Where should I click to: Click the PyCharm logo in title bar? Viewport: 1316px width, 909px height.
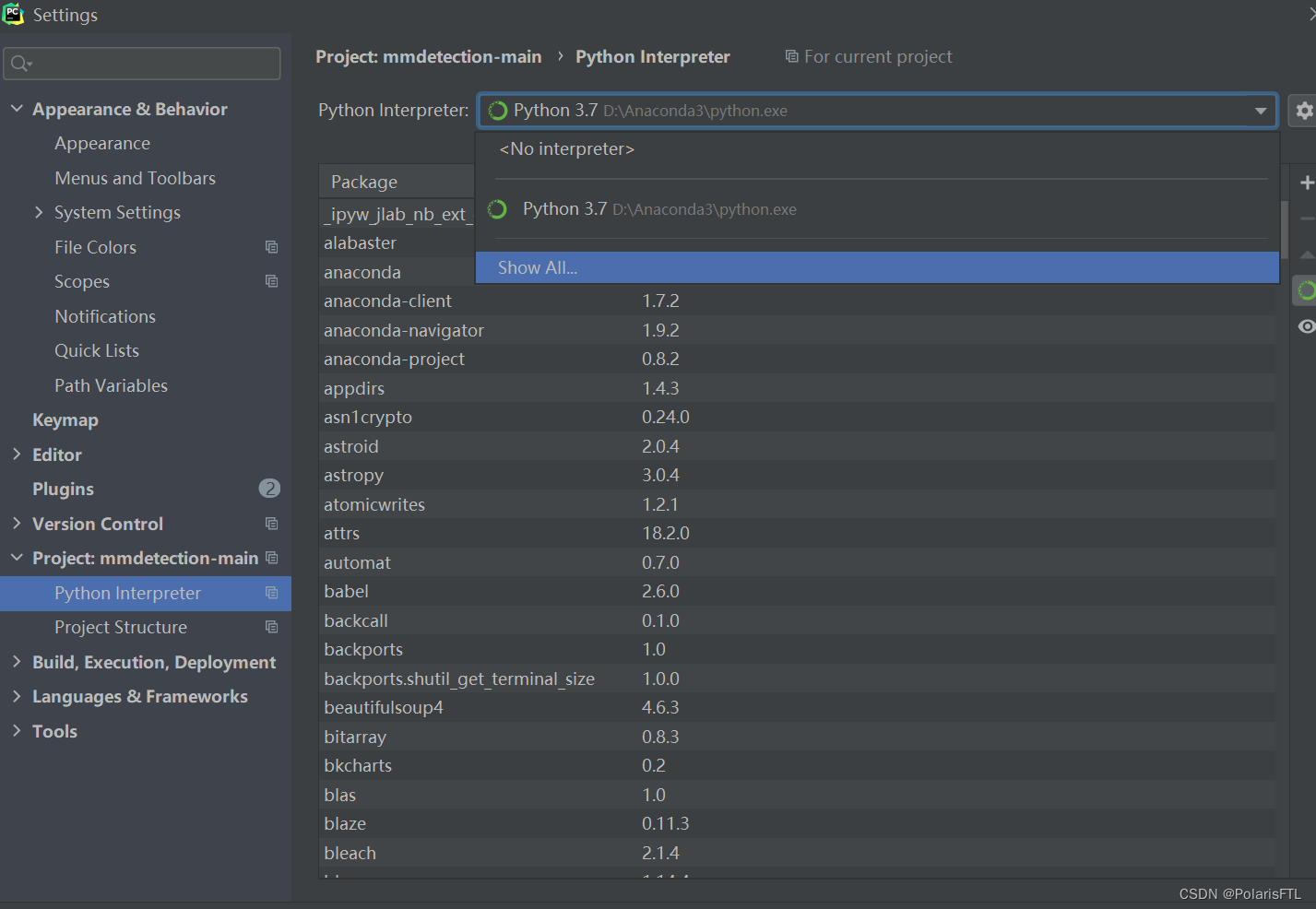pyautogui.click(x=13, y=14)
